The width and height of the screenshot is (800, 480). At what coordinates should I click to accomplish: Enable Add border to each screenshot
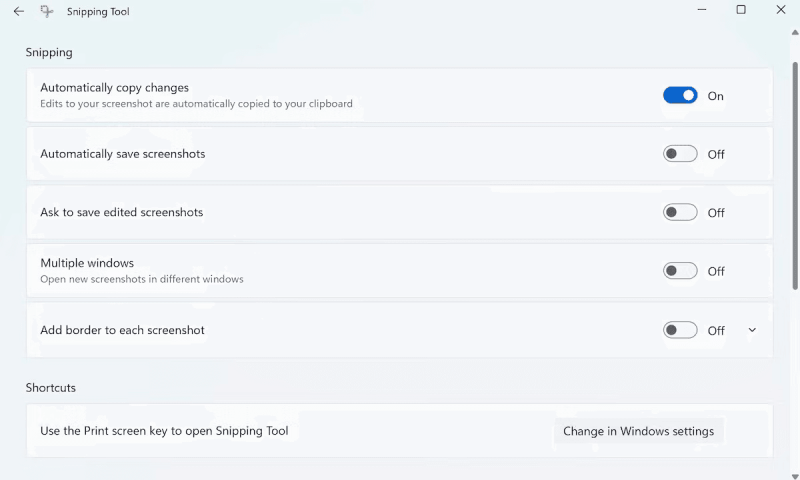click(x=680, y=330)
